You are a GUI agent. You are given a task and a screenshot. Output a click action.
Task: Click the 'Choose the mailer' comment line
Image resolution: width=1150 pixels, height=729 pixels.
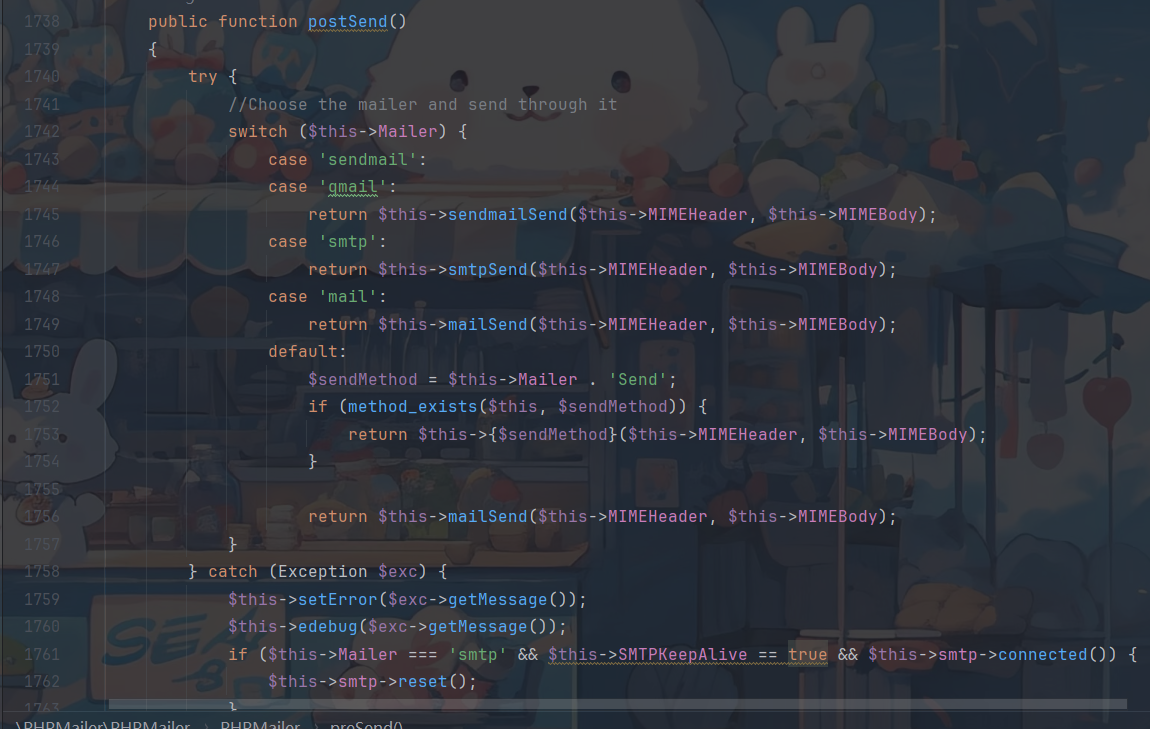click(422, 104)
